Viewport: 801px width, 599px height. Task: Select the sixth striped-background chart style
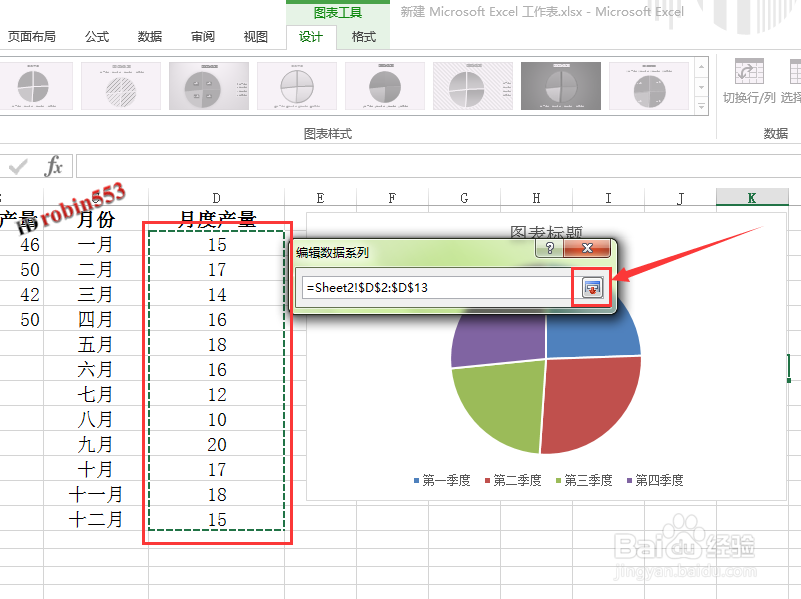tap(473, 86)
